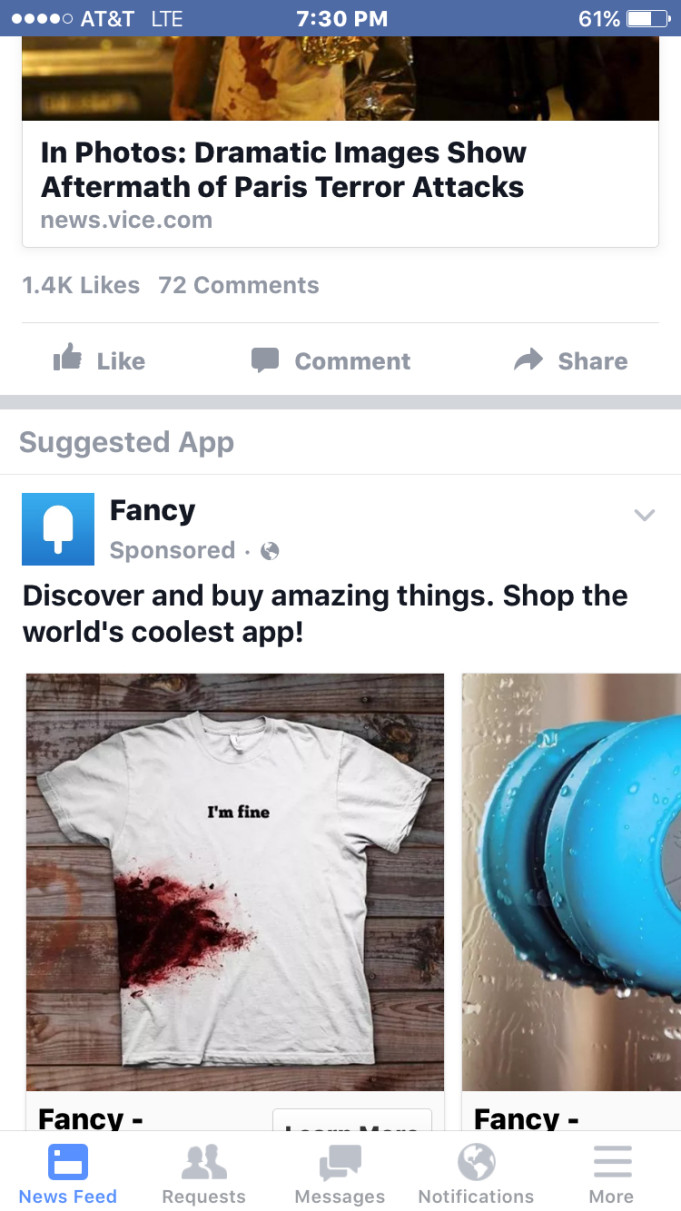The width and height of the screenshot is (681, 1211).
Task: Tap the globe public audience icon
Action: click(x=269, y=551)
